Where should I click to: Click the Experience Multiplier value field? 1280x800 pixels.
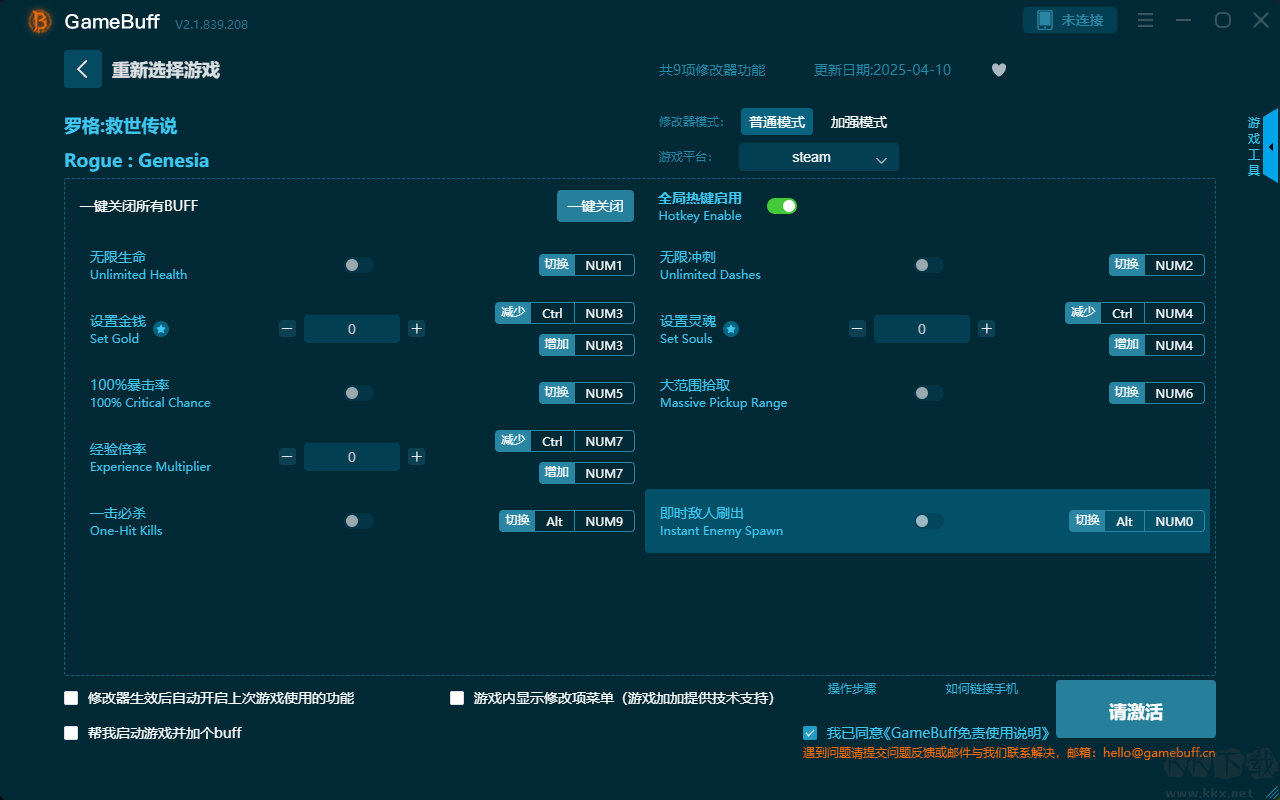coord(352,457)
